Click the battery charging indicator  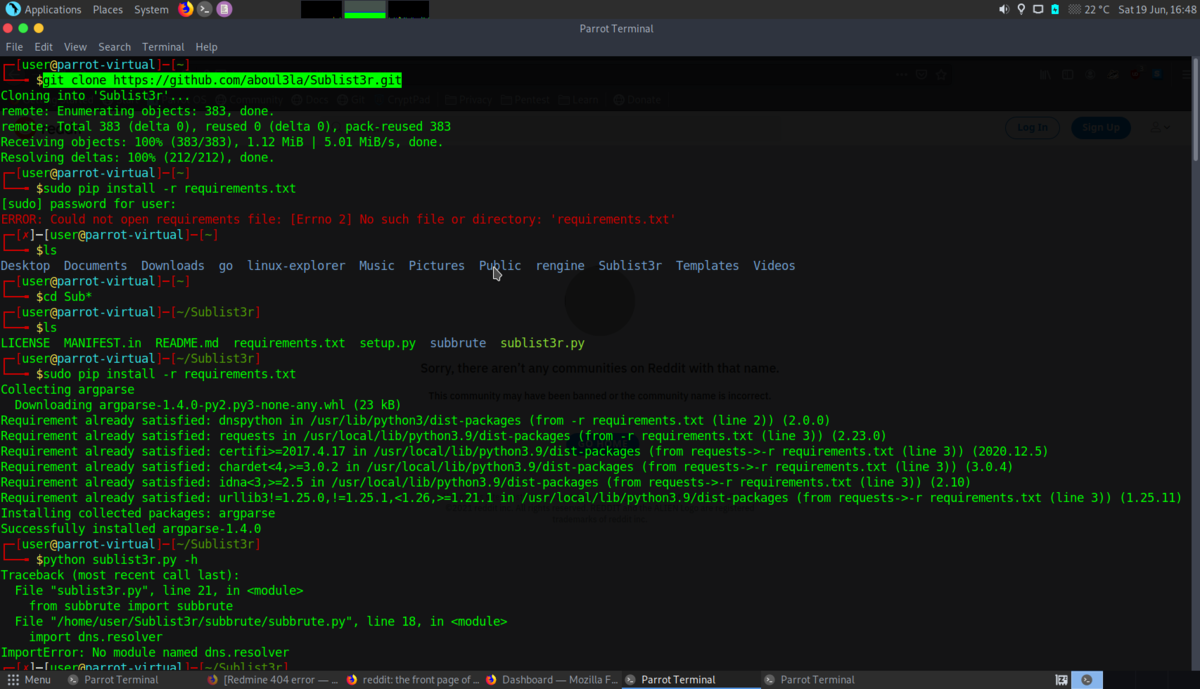point(1055,9)
